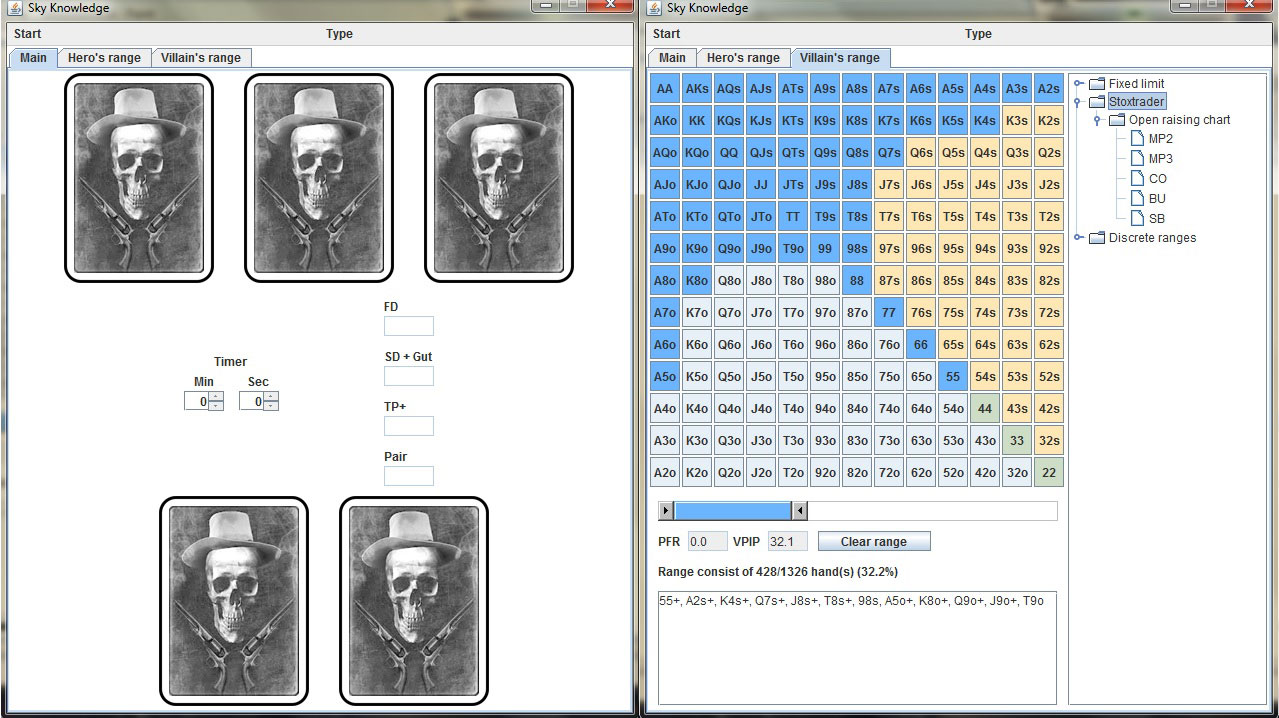Screen dimensions: 1279x718
Task: Click the PFR value field
Action: [707, 541]
